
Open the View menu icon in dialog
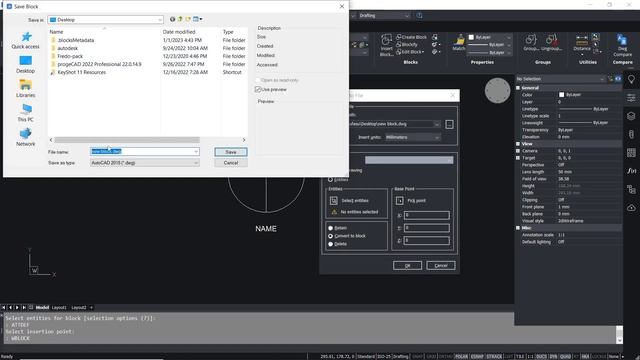coord(197,19)
